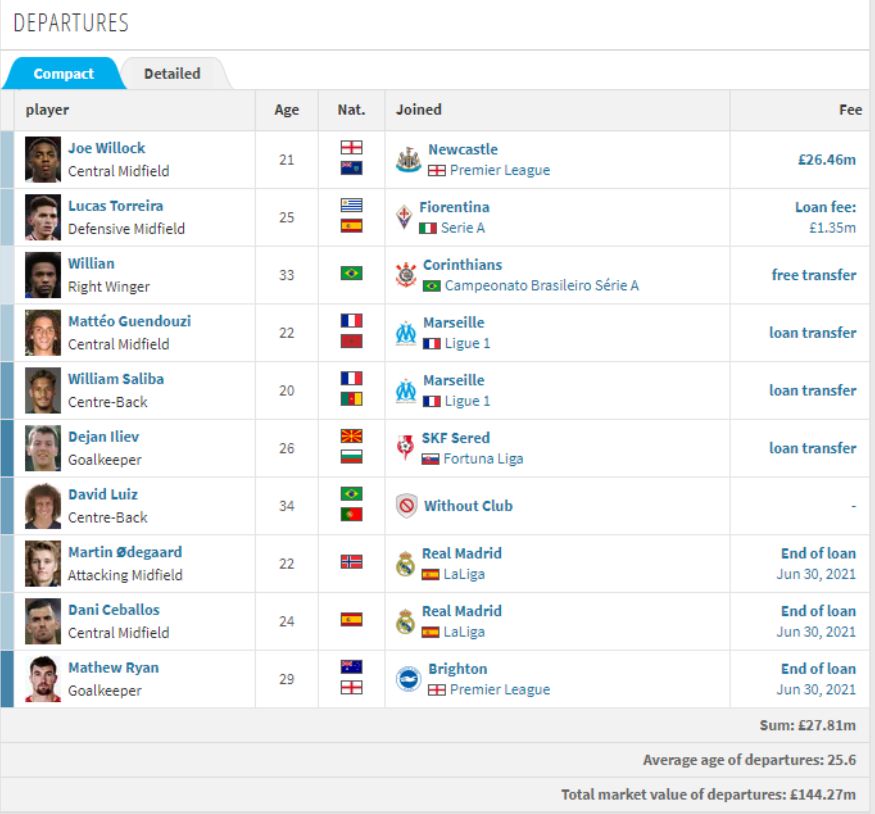Click Real Madrid crest in Ceballos row
Screen dimensions: 875x814
[405, 622]
